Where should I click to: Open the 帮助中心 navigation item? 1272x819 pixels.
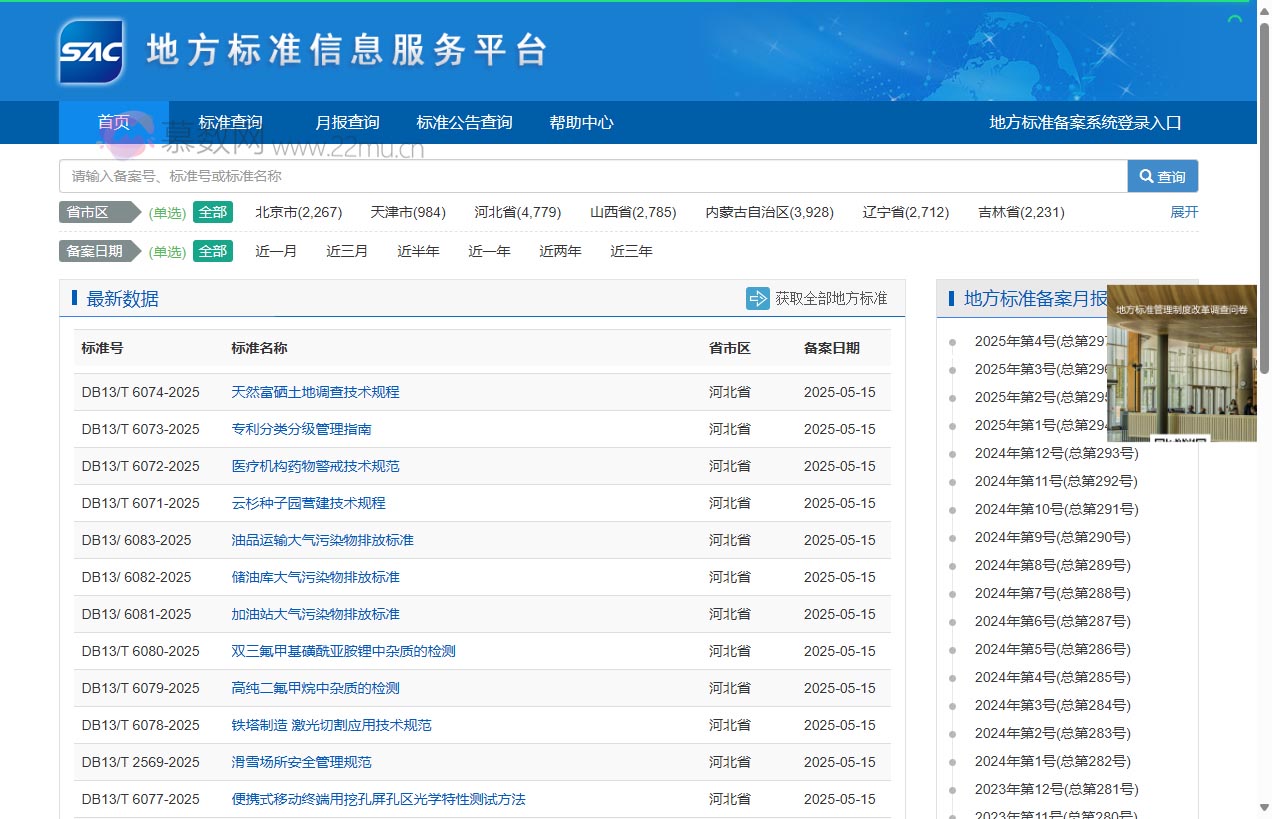pyautogui.click(x=581, y=123)
